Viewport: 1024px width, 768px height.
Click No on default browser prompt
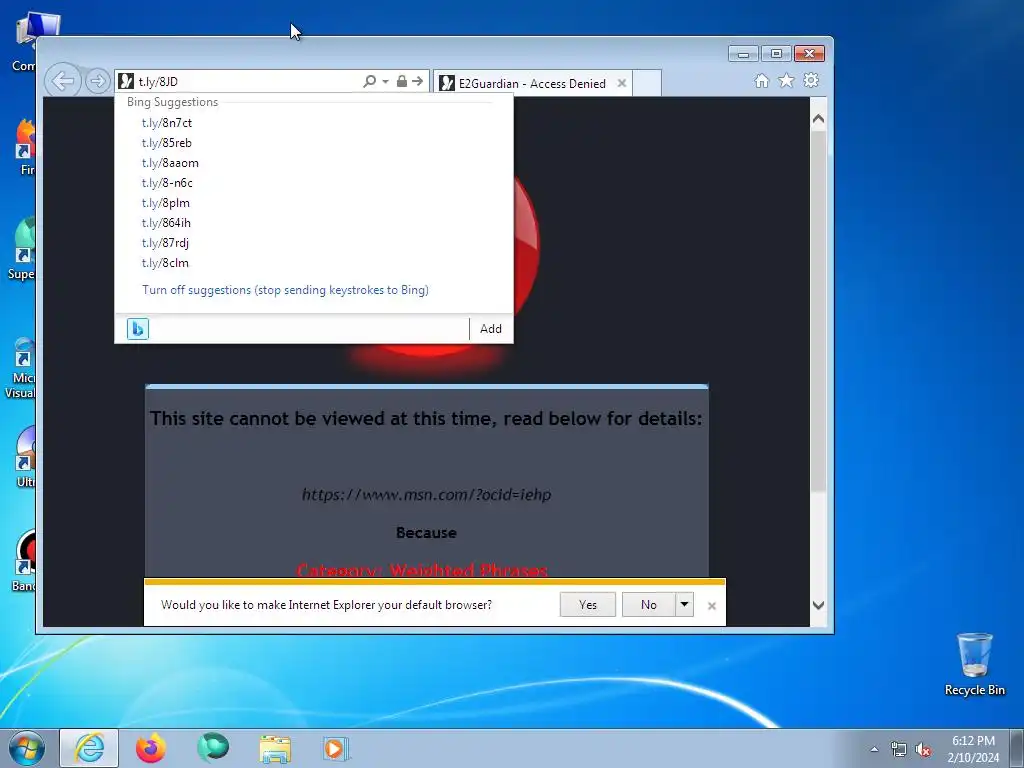tap(648, 605)
